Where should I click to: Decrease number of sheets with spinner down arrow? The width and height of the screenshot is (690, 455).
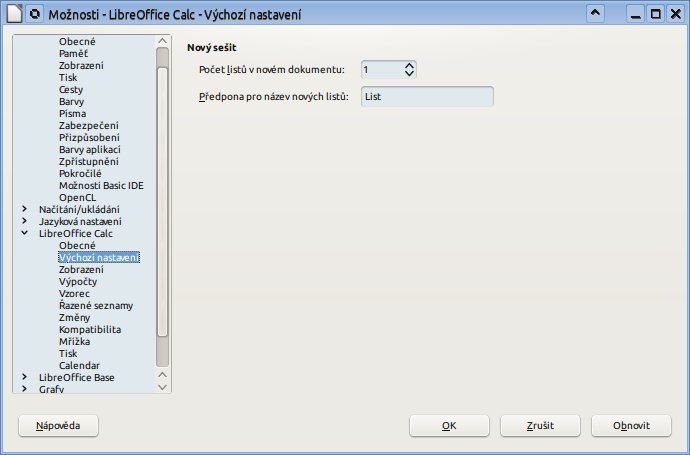tap(409, 73)
